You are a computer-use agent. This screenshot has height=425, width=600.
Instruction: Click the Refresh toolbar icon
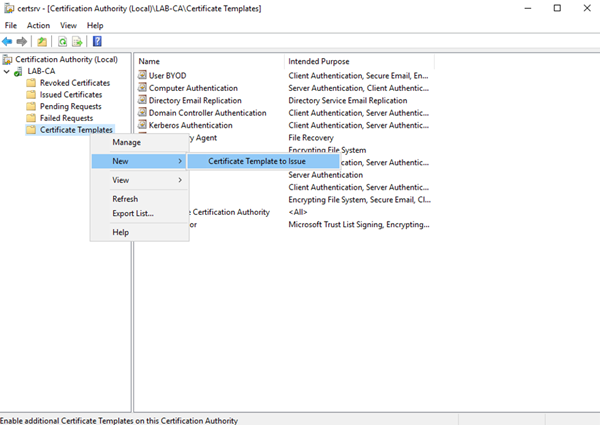click(x=61, y=41)
